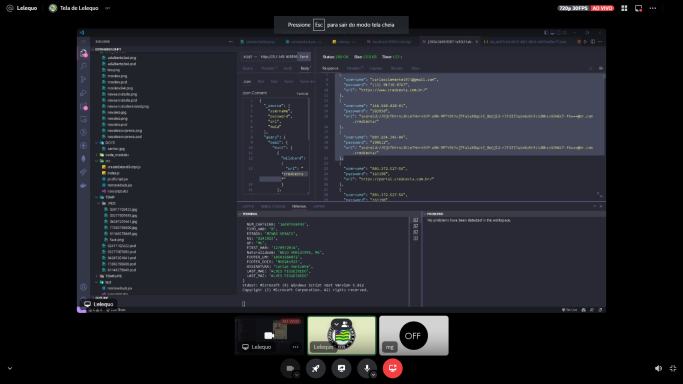Open the Docker whale icon

point(83,185)
